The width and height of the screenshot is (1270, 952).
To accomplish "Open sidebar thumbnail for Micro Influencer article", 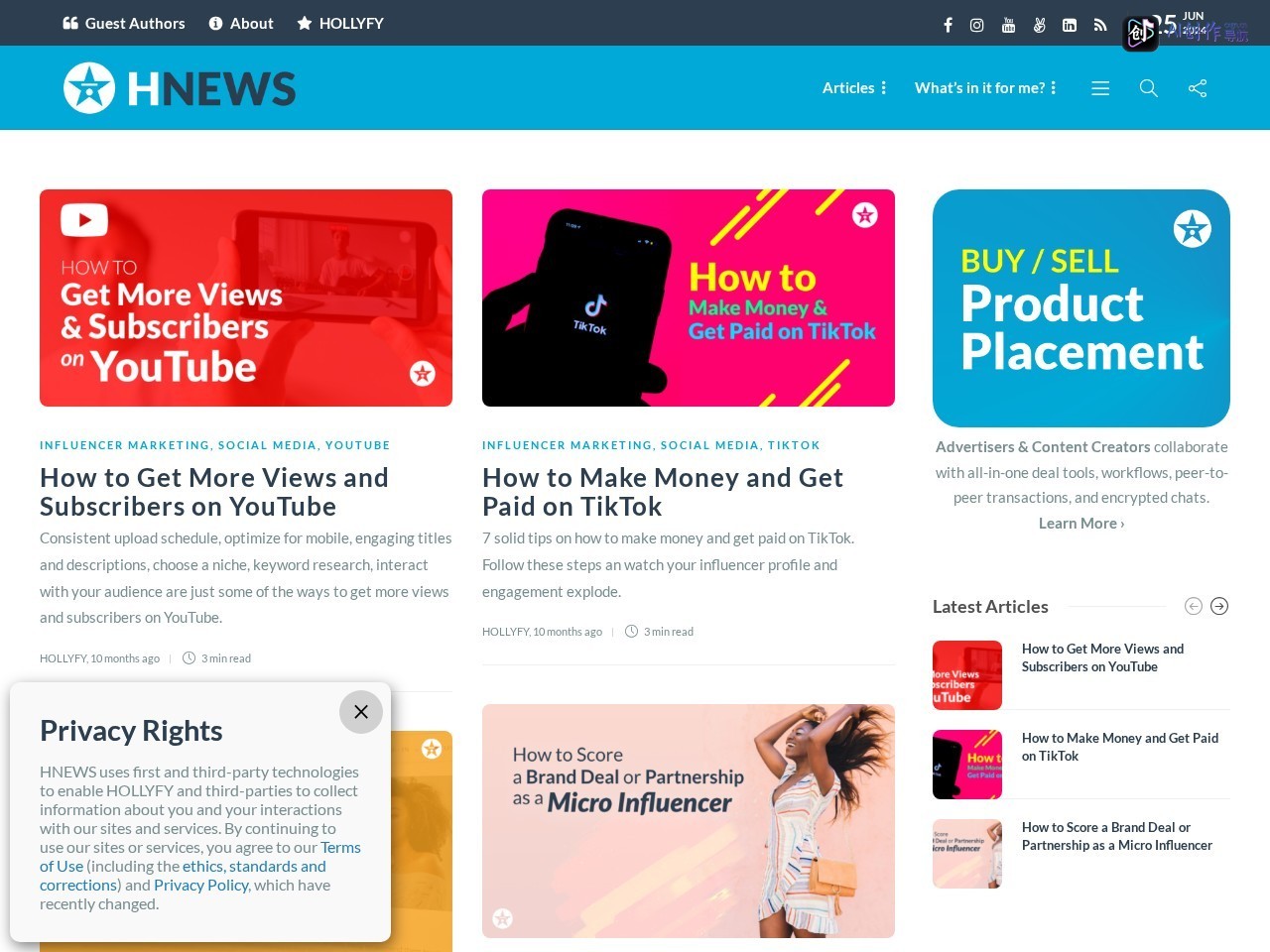I will coord(967,854).
